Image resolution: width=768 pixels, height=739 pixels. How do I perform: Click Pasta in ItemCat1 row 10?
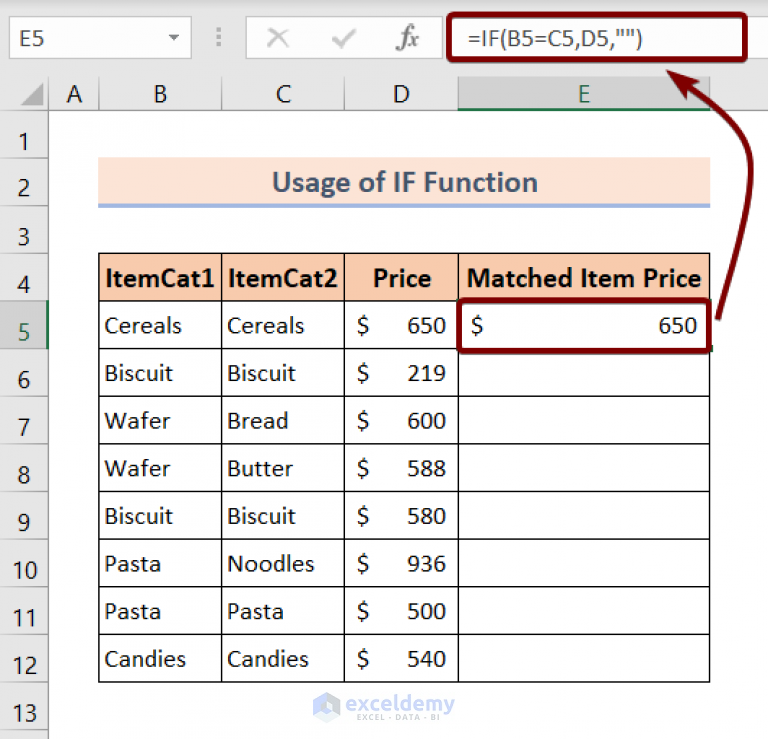coord(160,564)
